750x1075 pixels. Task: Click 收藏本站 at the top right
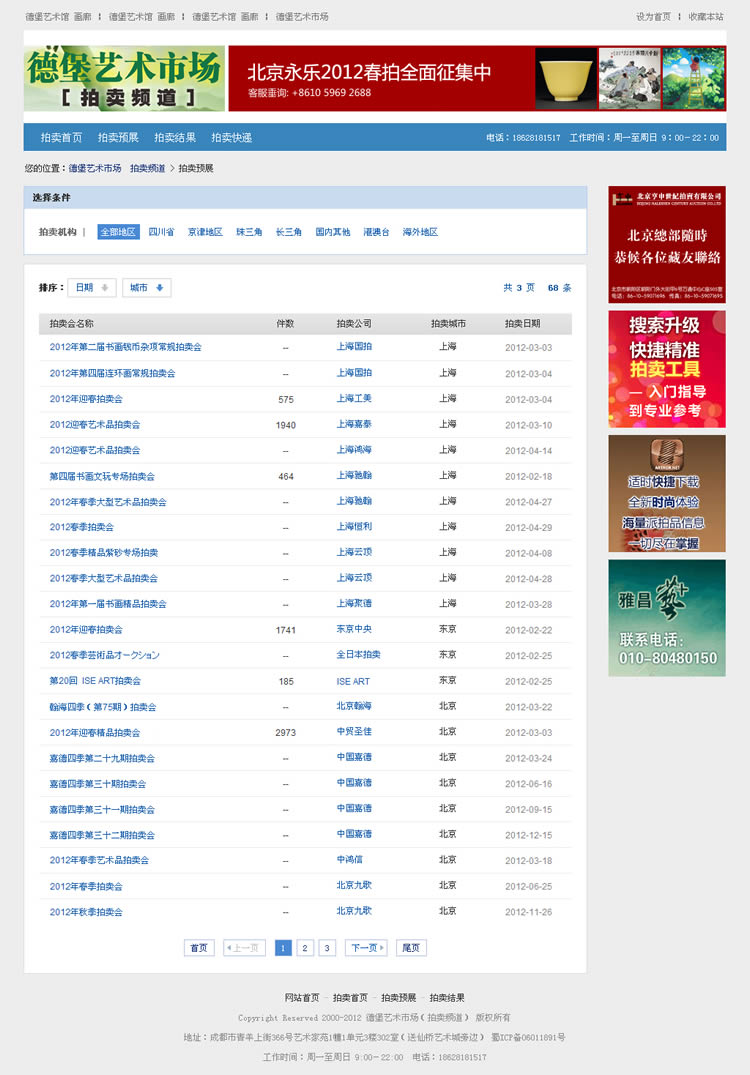[x=706, y=17]
